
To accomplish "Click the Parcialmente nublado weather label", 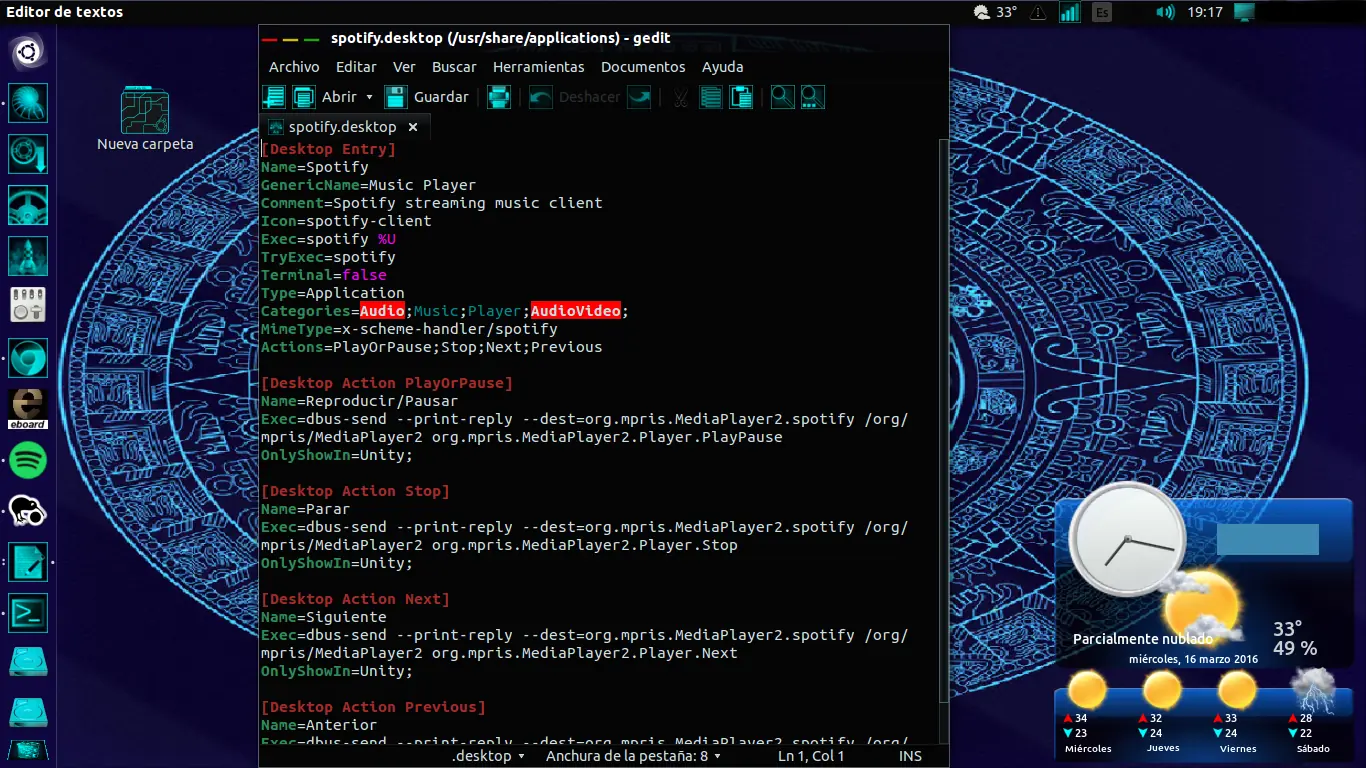I will pyautogui.click(x=1143, y=639).
